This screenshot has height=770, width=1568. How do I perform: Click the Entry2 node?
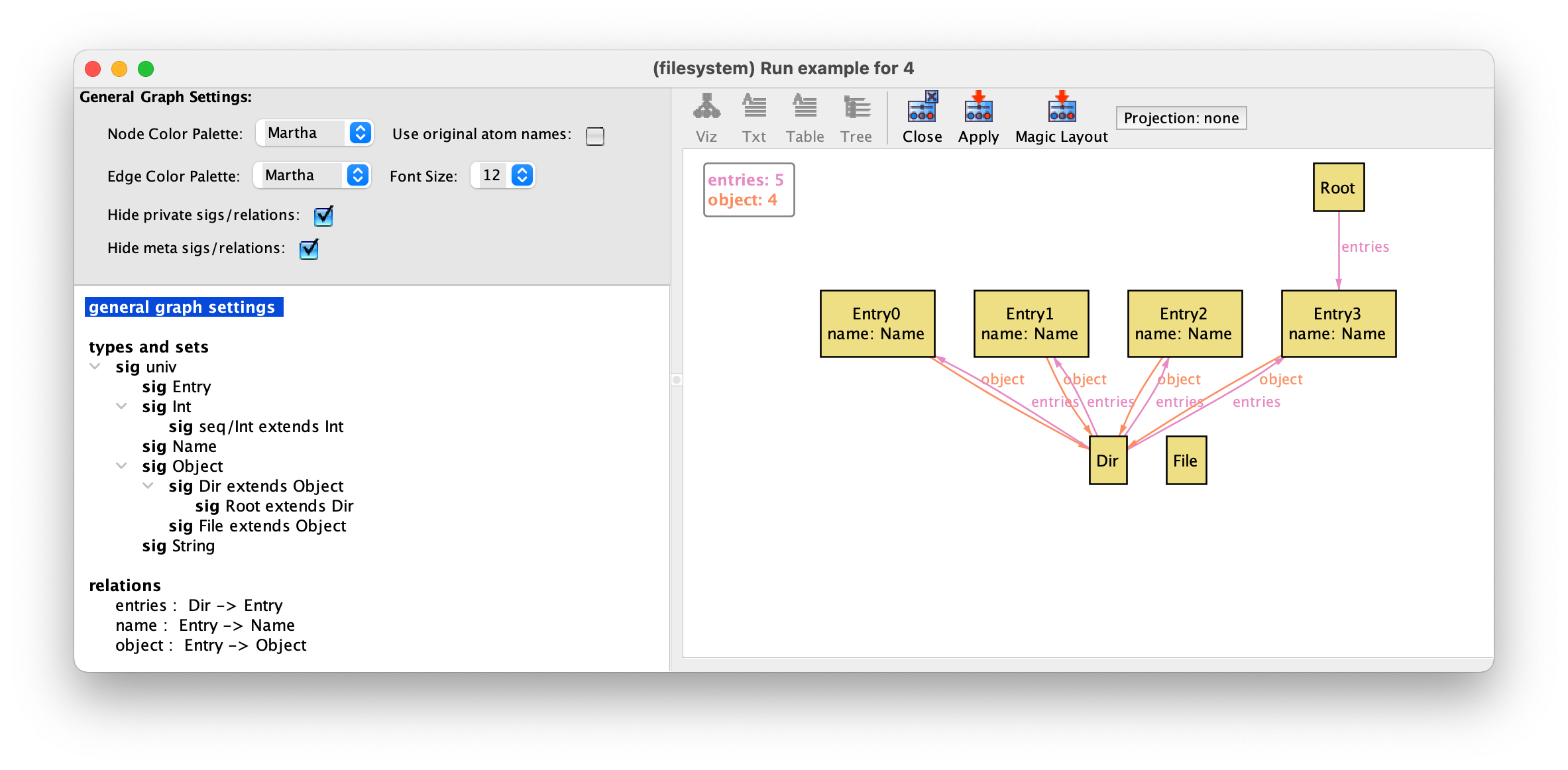point(1184,323)
